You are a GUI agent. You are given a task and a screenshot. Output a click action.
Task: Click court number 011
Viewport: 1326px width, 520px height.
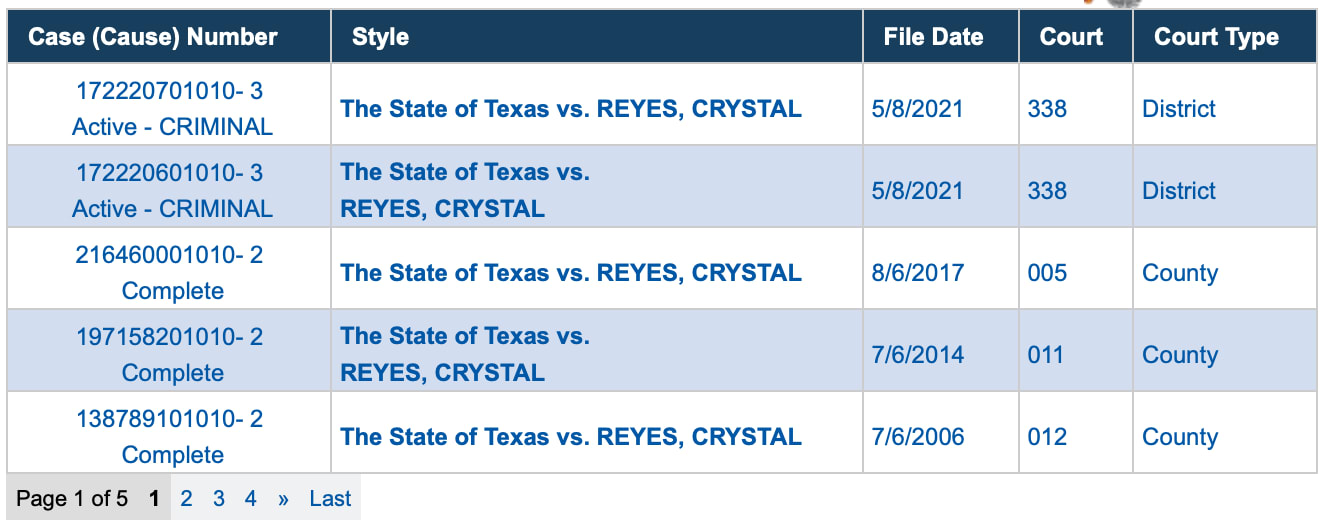pos(1046,355)
